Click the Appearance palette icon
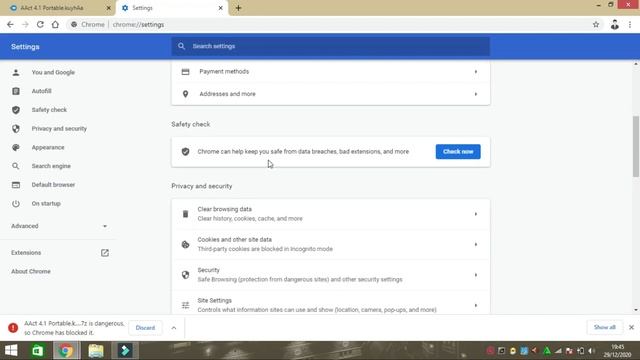Viewport: 640px width, 360px height. click(x=16, y=147)
